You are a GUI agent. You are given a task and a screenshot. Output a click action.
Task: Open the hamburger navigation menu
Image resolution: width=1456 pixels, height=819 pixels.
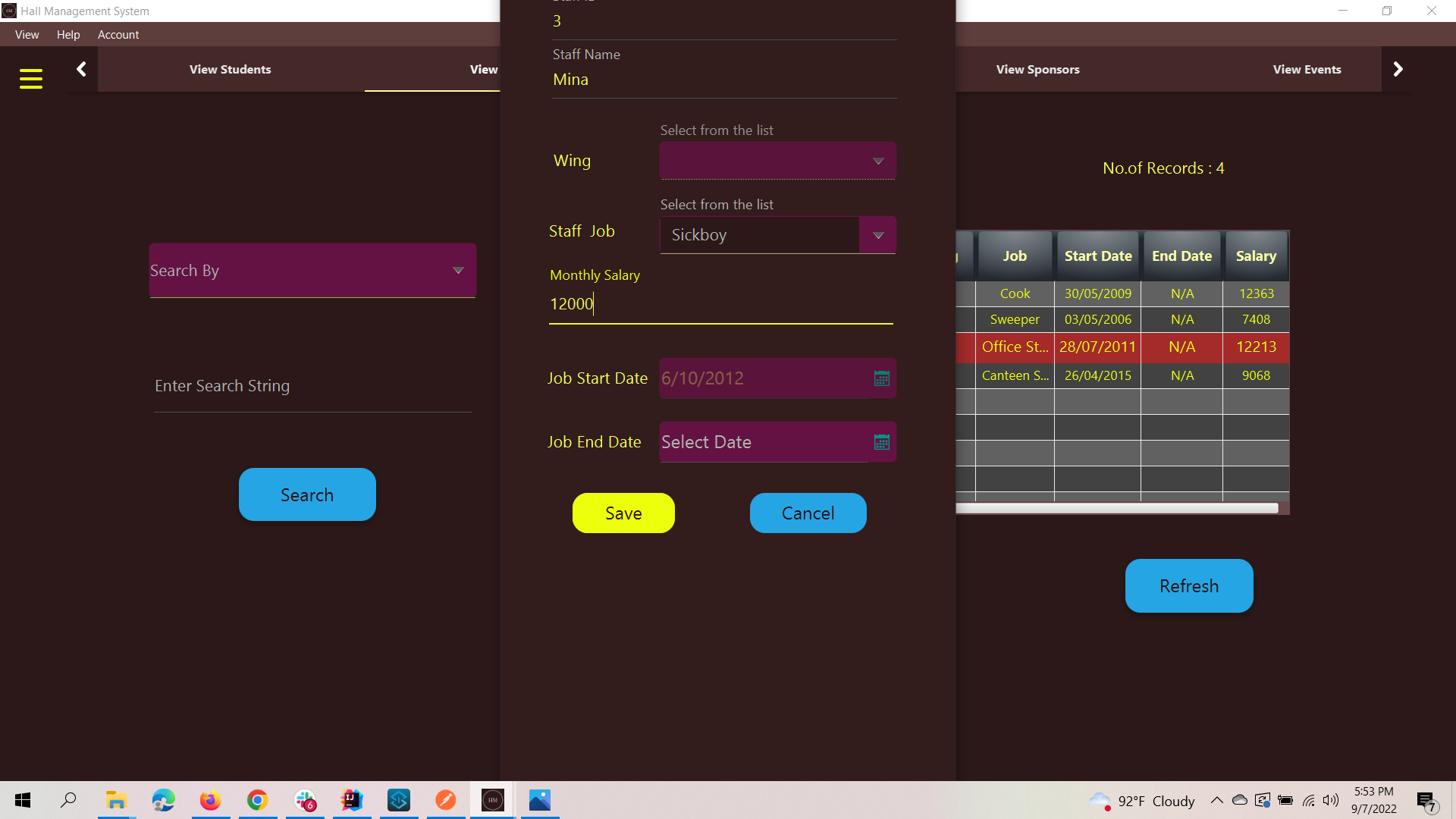[x=31, y=79]
